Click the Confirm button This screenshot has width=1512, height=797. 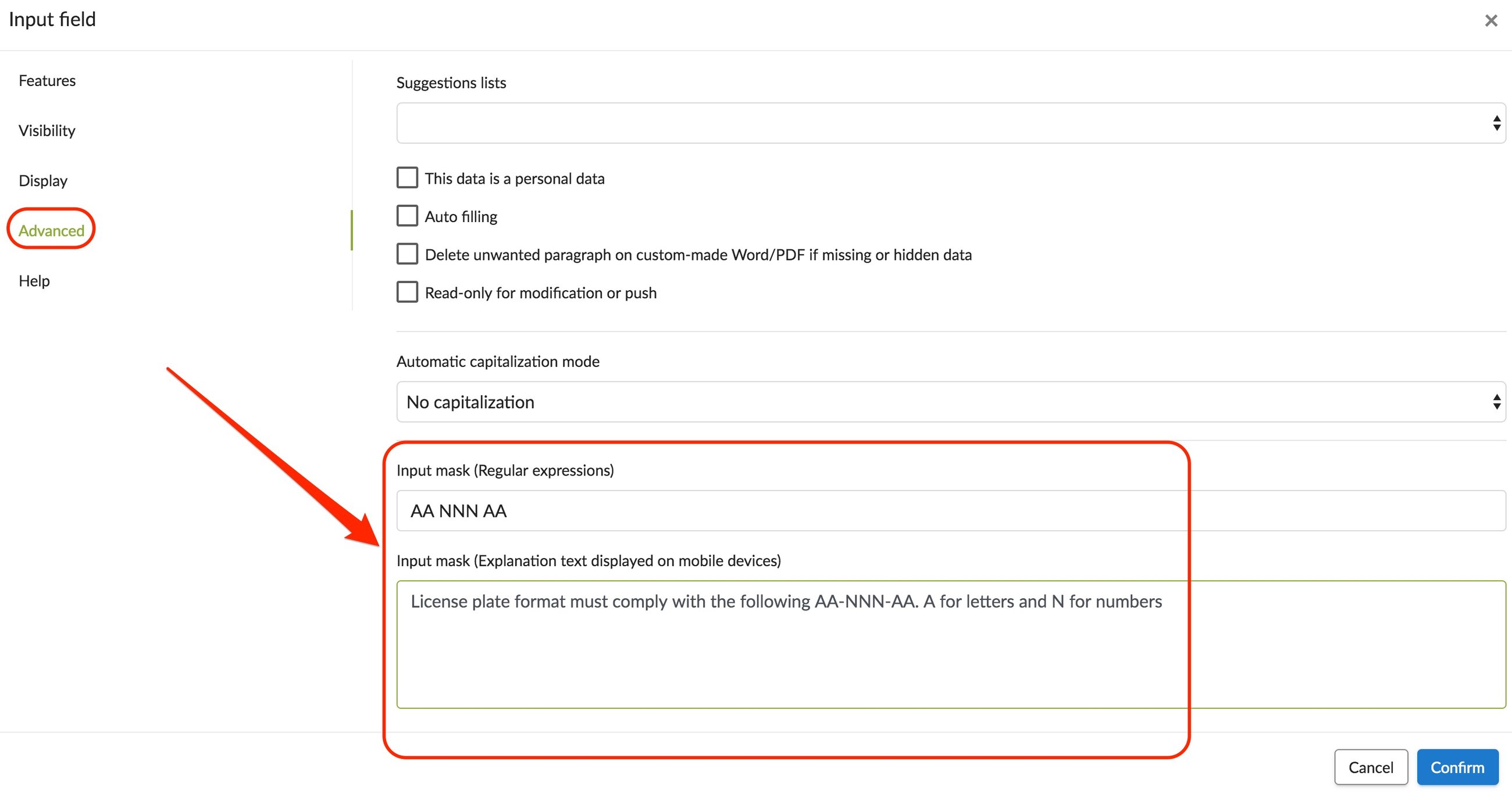point(1457,767)
